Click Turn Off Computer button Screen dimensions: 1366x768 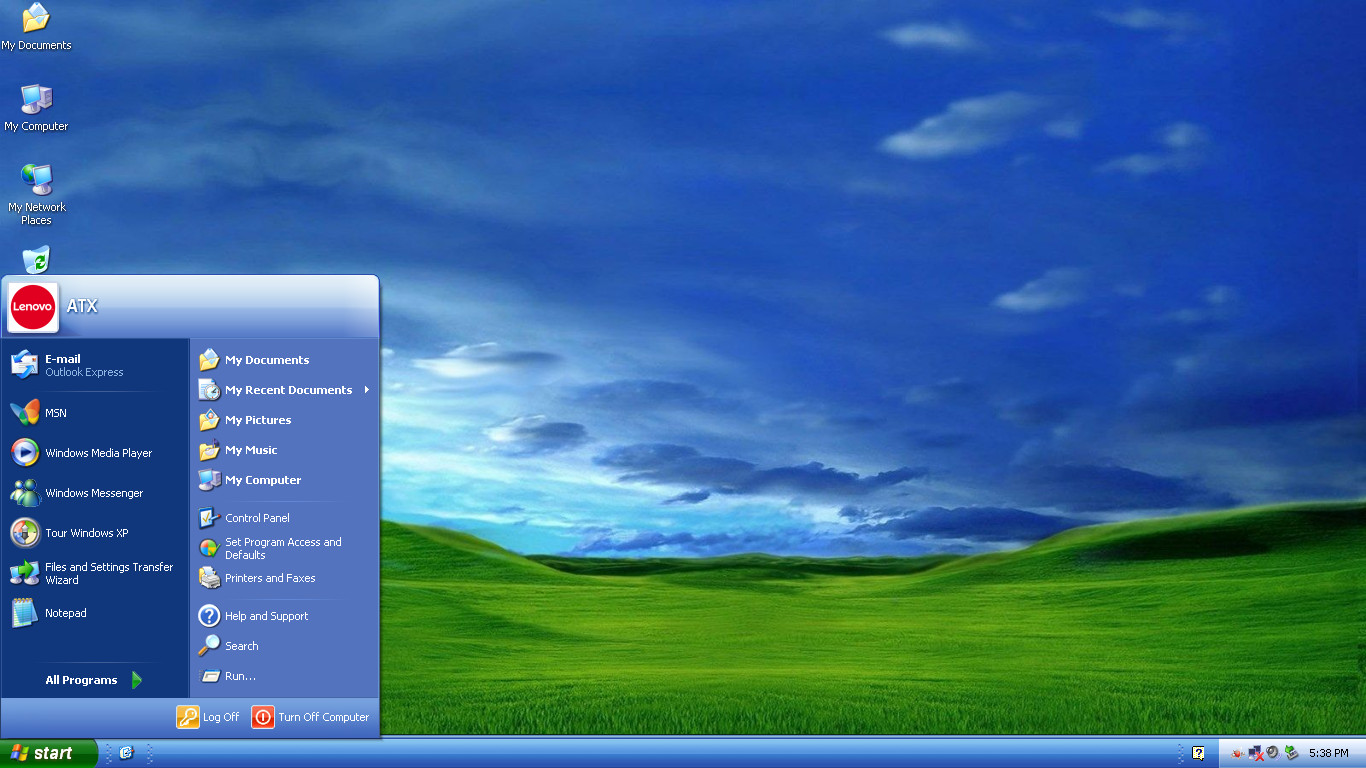pos(310,717)
